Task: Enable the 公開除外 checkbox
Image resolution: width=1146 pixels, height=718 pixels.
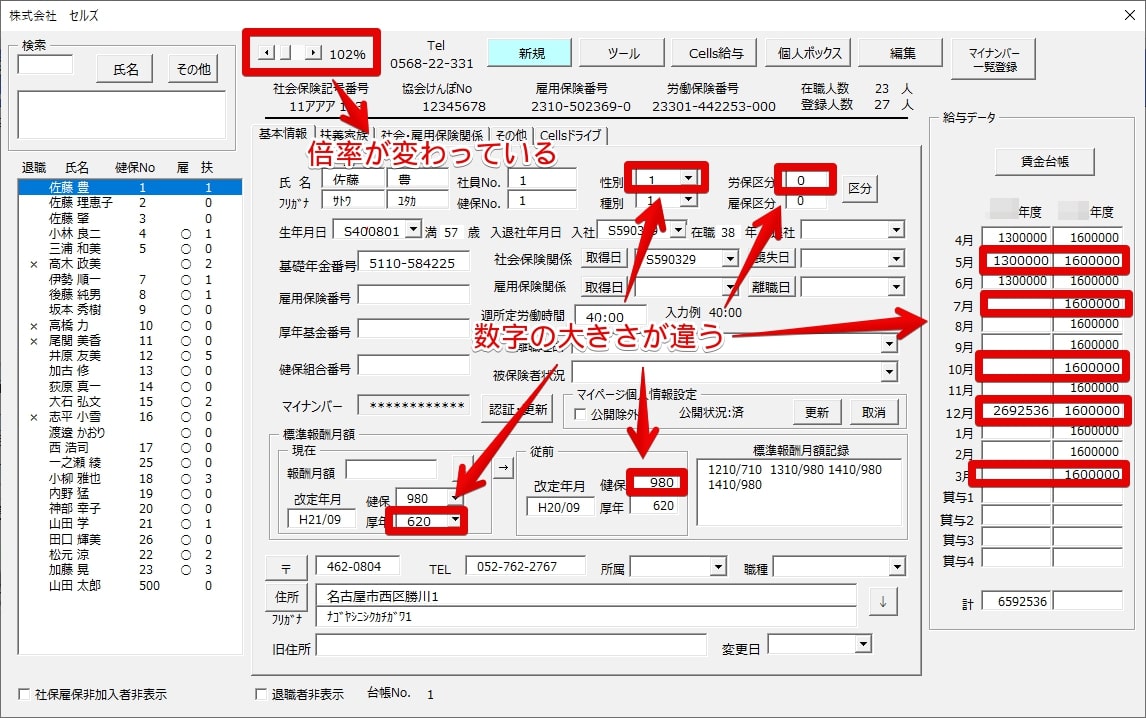Action: click(580, 414)
